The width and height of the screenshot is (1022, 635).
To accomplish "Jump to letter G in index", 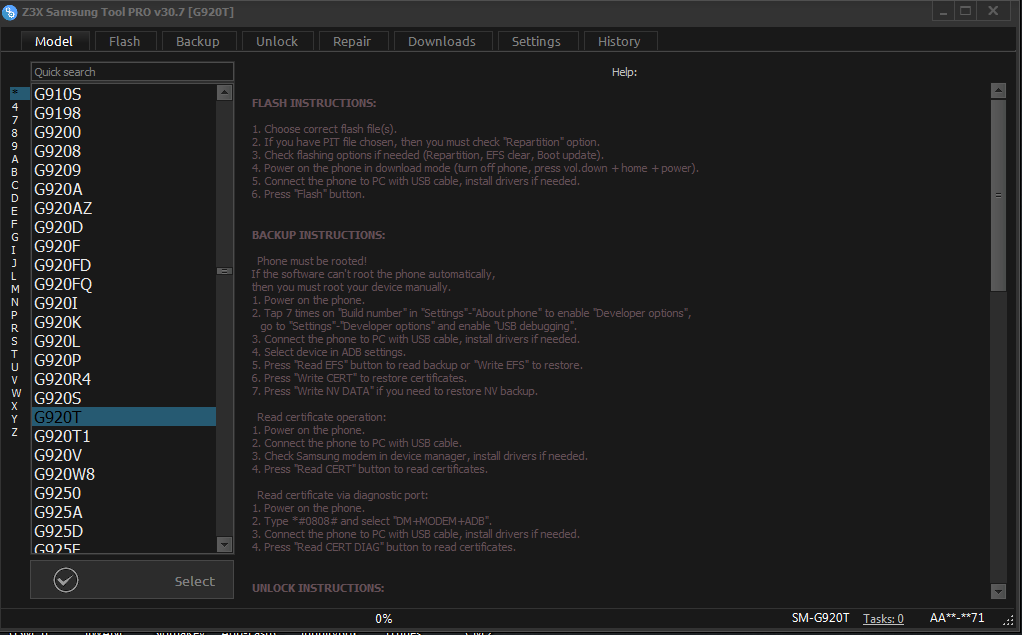I will [15, 237].
